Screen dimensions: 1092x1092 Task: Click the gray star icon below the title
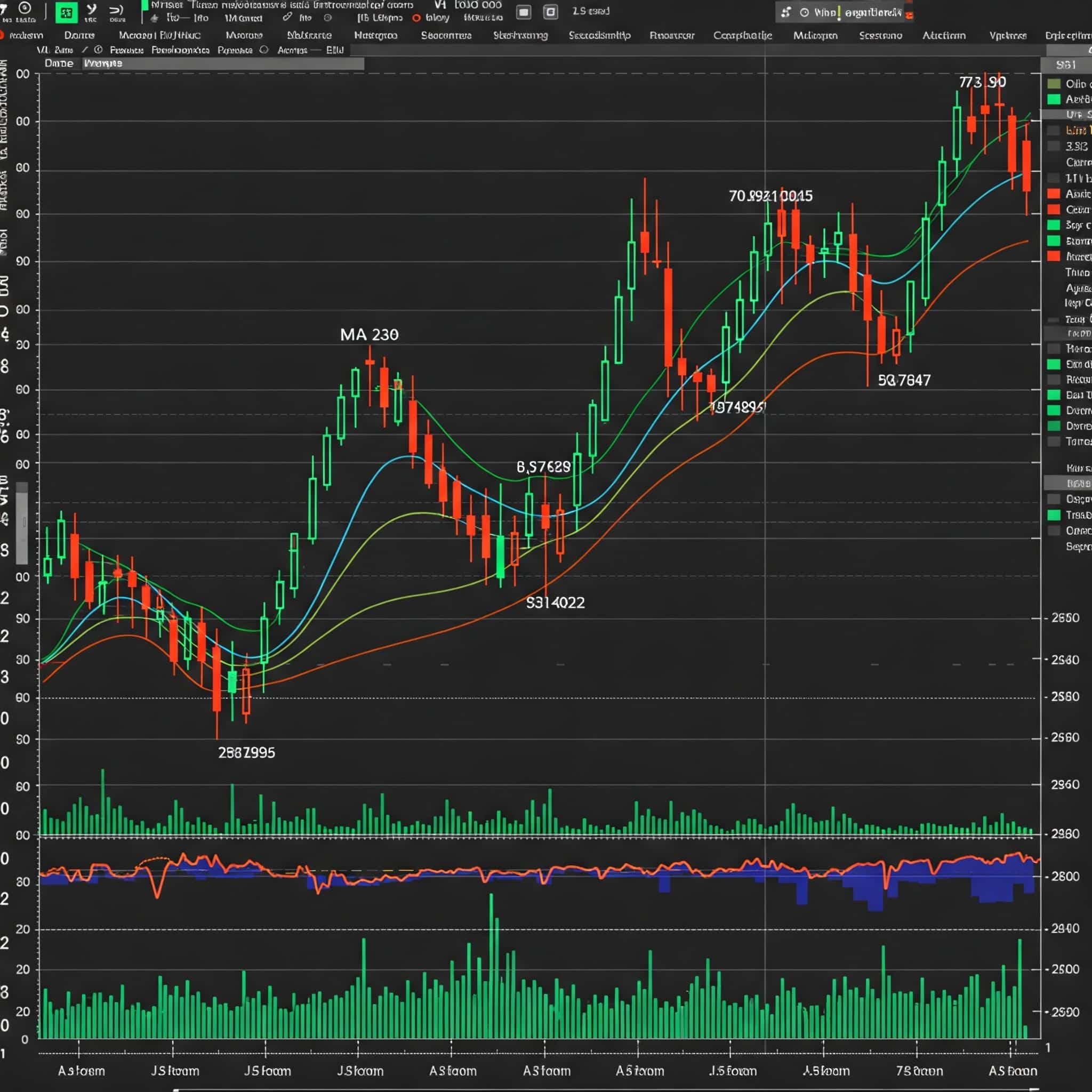coord(154,19)
